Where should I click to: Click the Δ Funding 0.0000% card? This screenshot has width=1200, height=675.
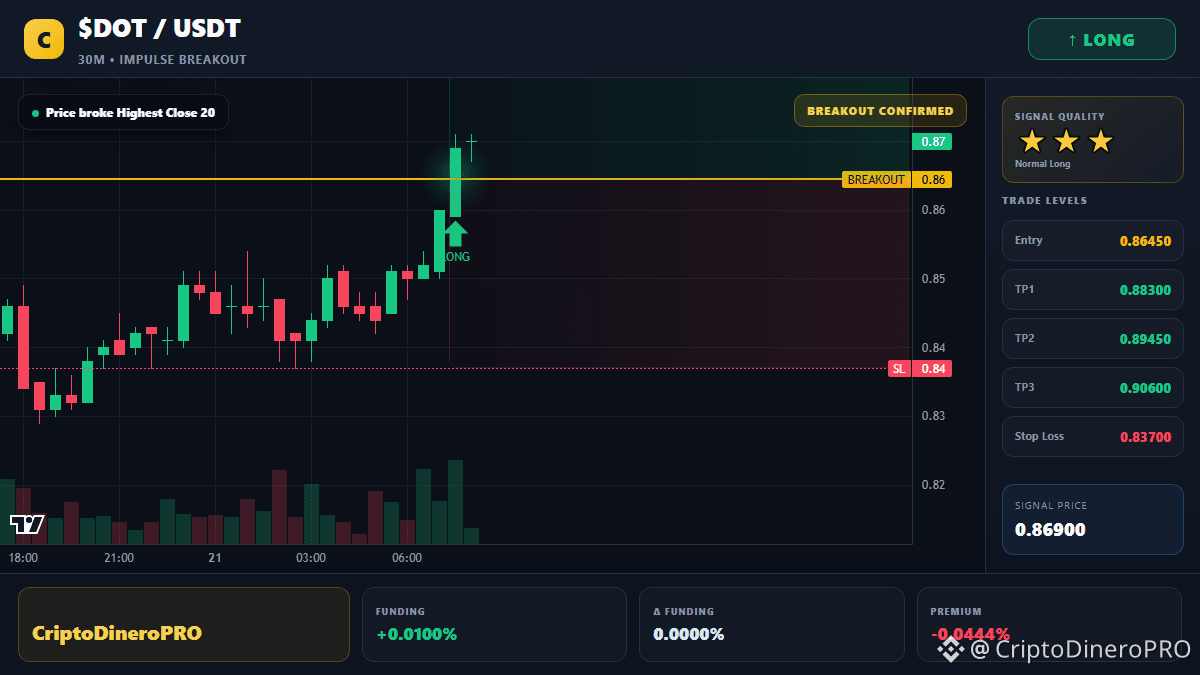click(771, 624)
